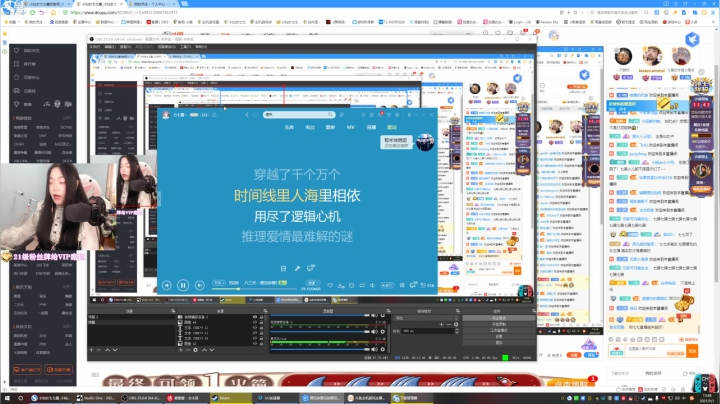Switch to the MV tab in music player
The width and height of the screenshot is (720, 404).
(x=350, y=127)
